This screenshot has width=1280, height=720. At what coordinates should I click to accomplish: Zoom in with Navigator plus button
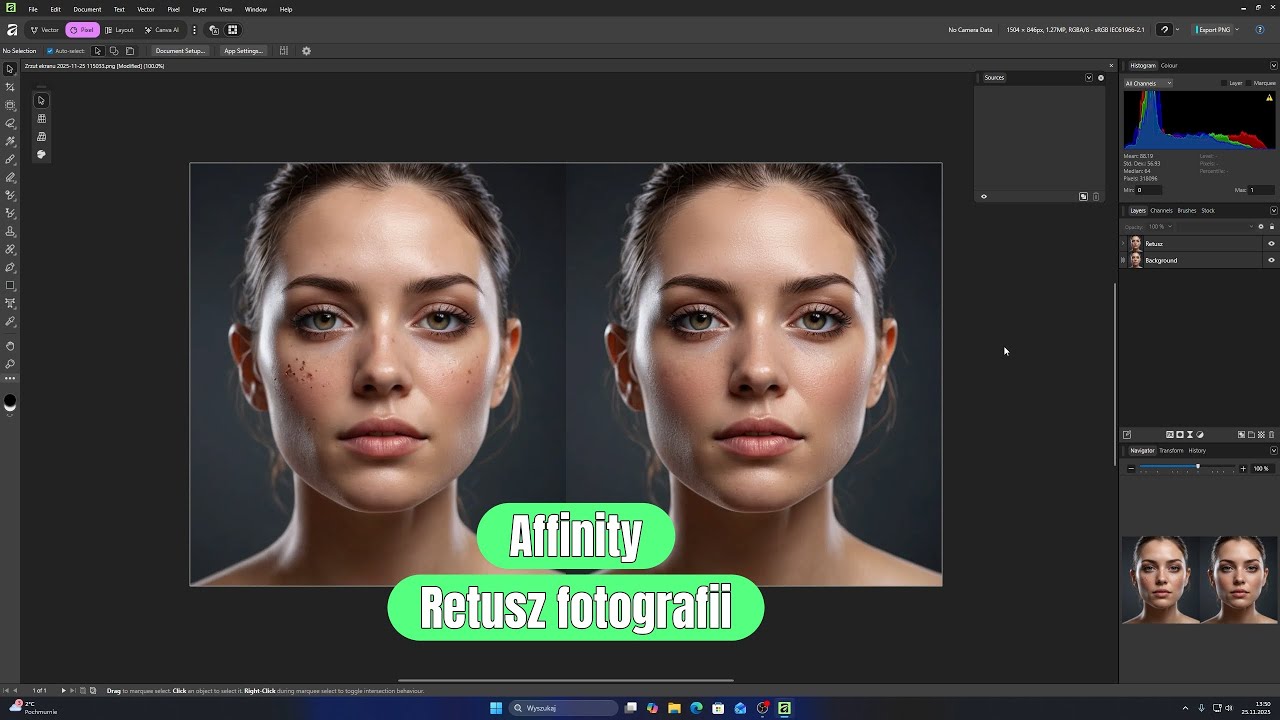[1243, 468]
